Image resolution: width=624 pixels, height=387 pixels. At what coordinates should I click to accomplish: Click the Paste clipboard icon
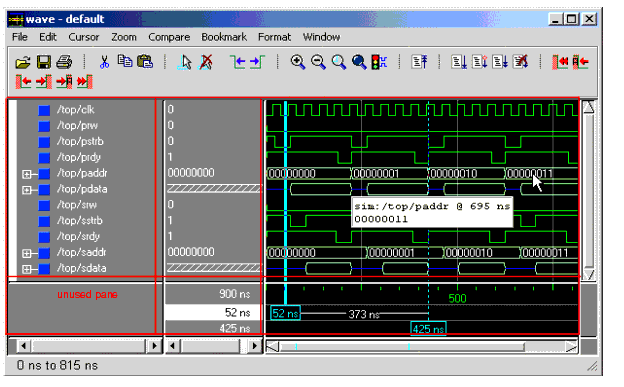click(x=145, y=62)
